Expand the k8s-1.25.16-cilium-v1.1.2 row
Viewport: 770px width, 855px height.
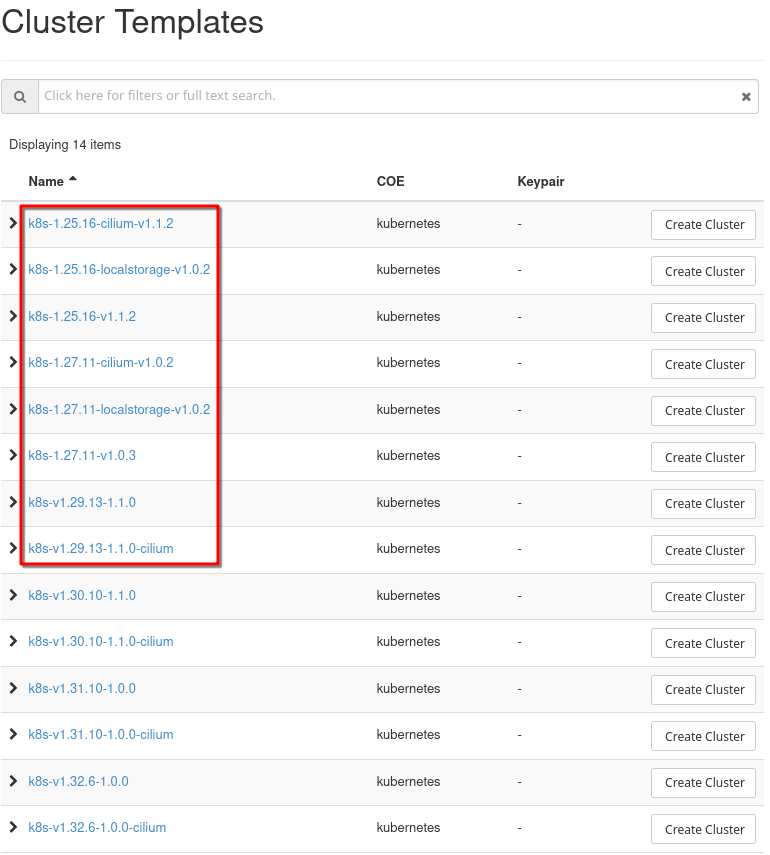(x=13, y=223)
